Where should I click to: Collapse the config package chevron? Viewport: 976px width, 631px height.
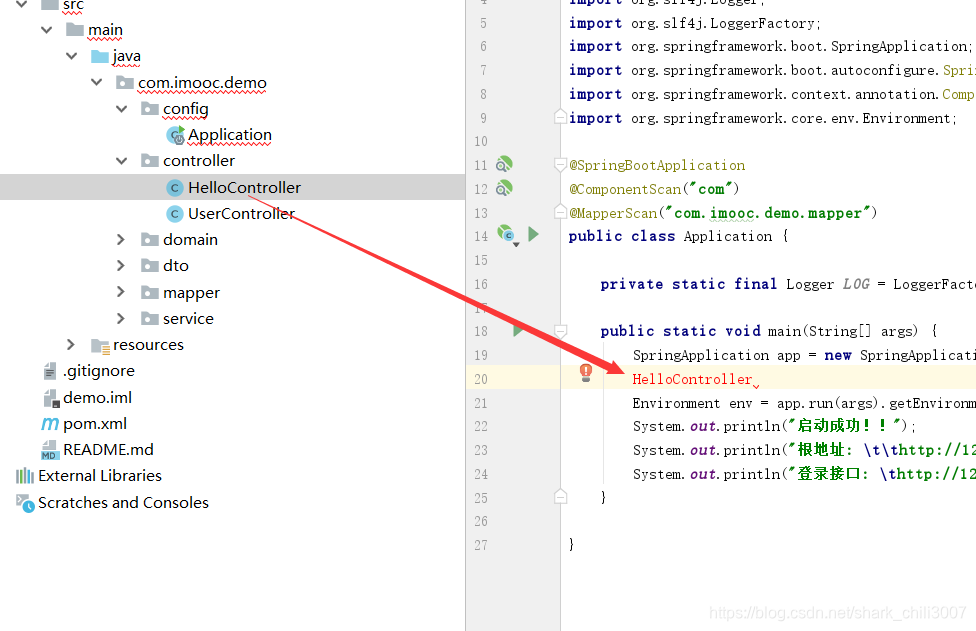click(x=121, y=109)
